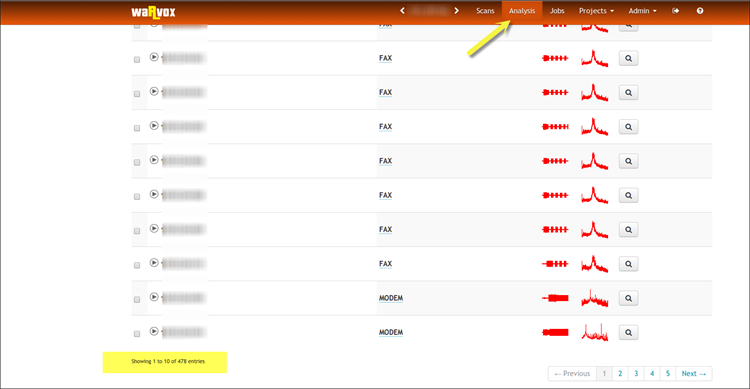The width and height of the screenshot is (750, 389).
Task: Tick the checkbox of the first MODEM row
Action: [137, 300]
